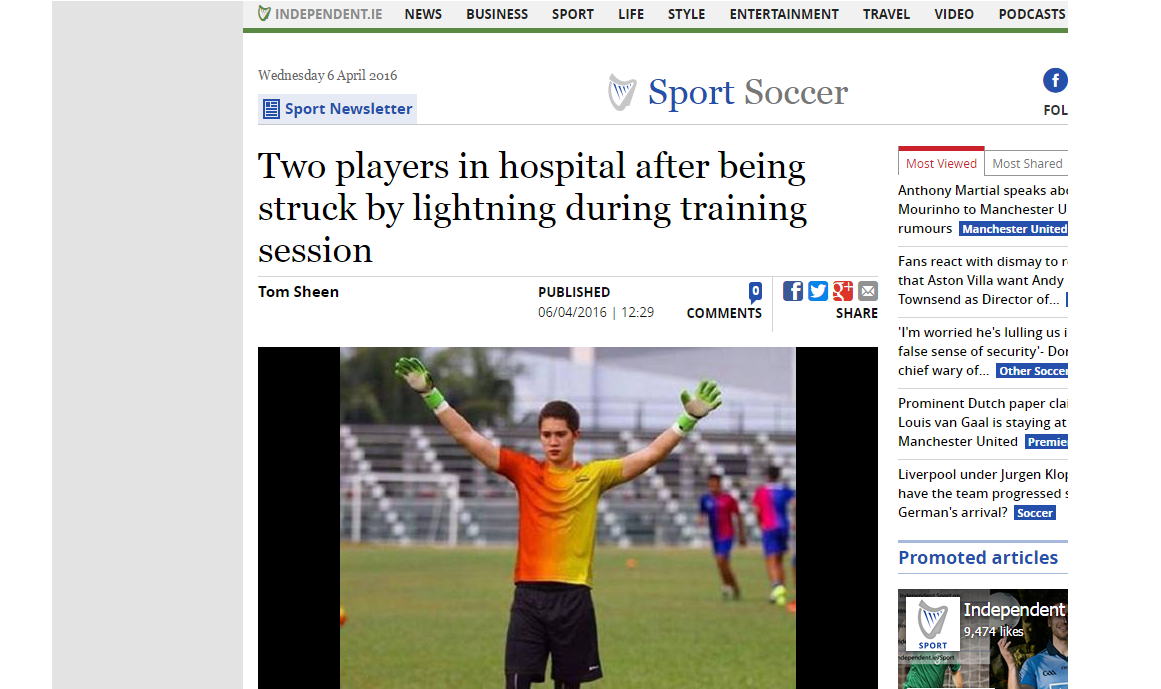Share the article on Facebook
Viewport: 1161px width, 689px height.
tap(792, 291)
